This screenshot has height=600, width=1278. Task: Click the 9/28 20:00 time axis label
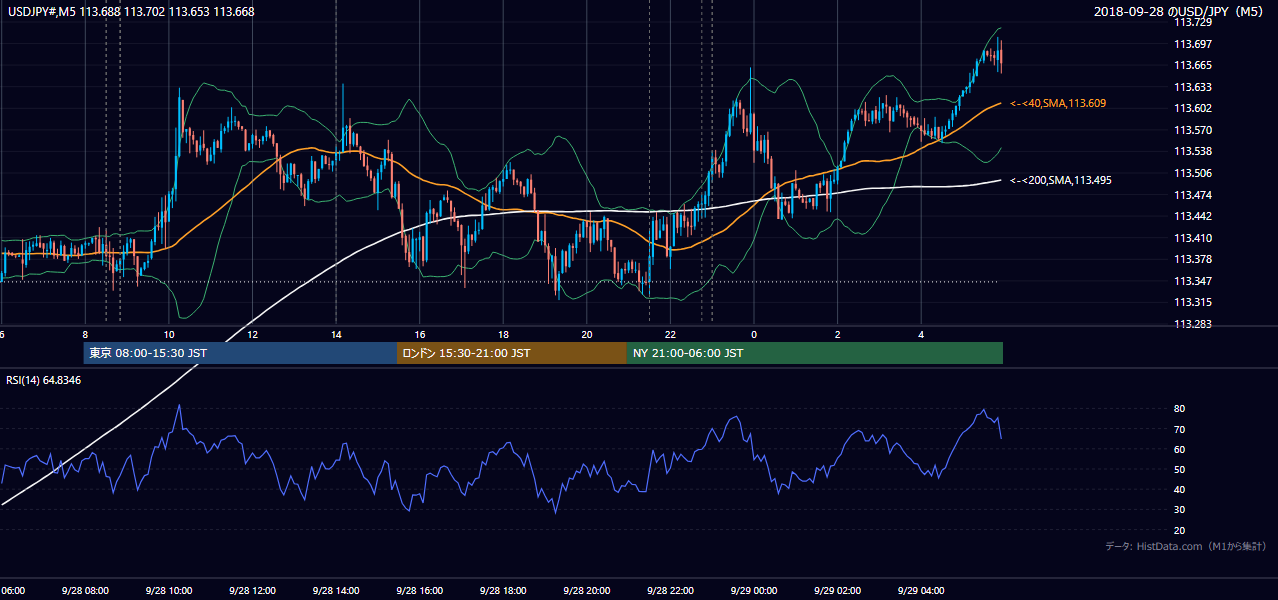586,591
